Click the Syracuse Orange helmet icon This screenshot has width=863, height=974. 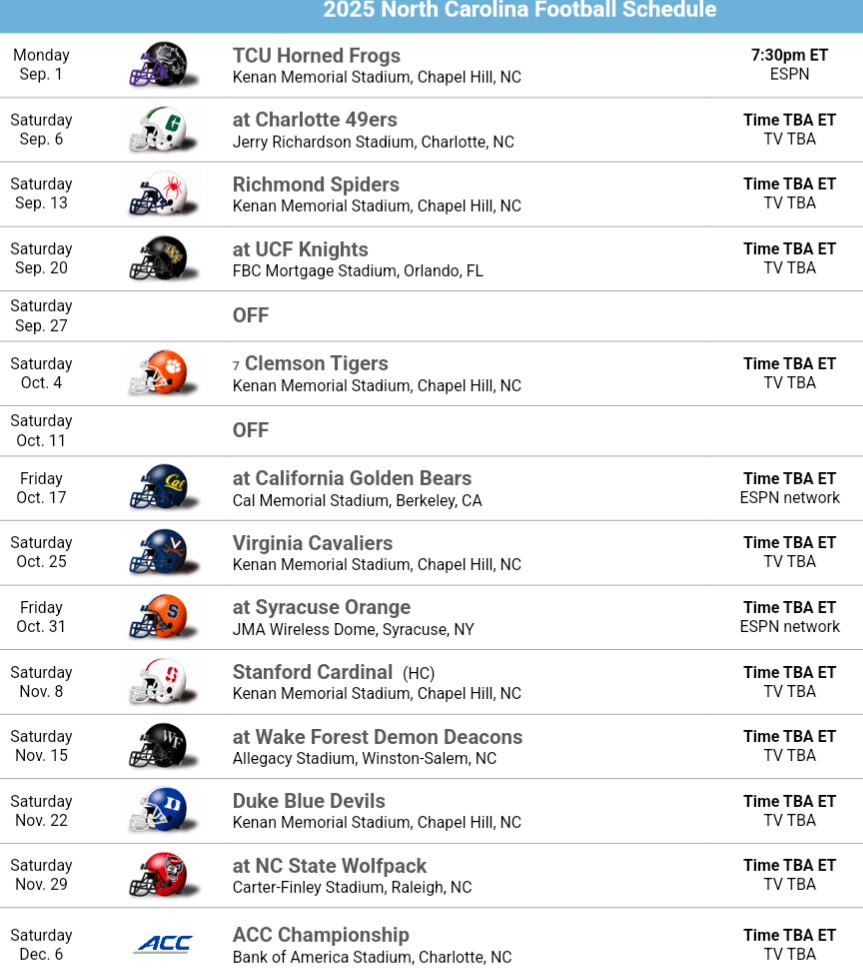click(x=158, y=617)
